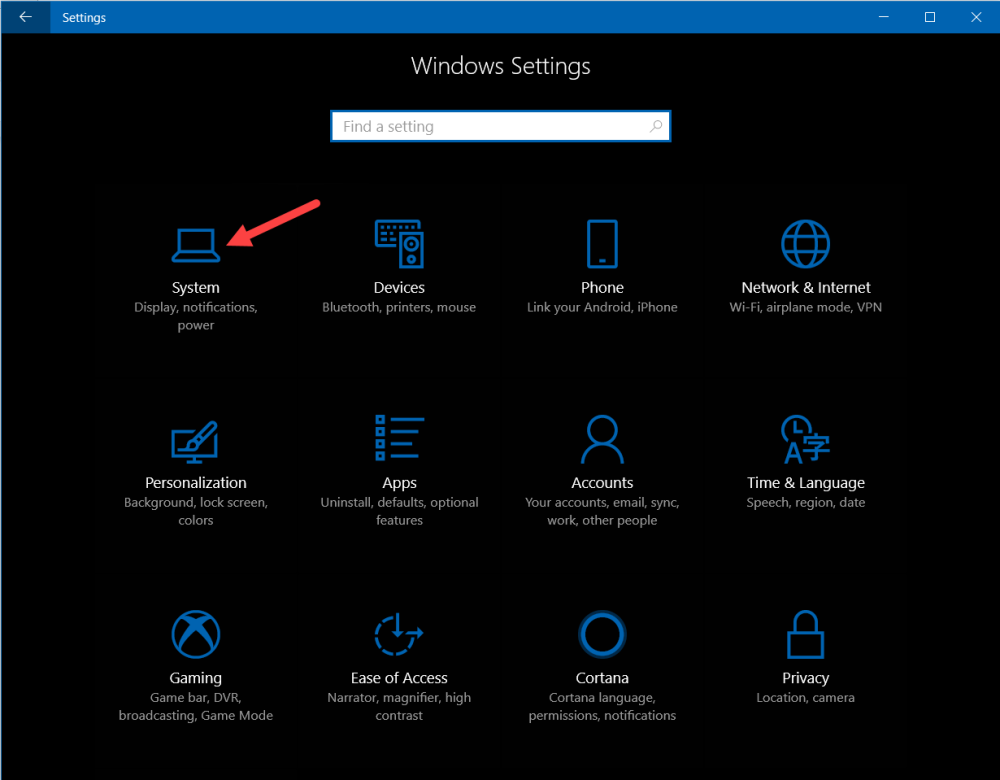The height and width of the screenshot is (780, 1000).
Task: Click the System label
Action: pyautogui.click(x=196, y=288)
